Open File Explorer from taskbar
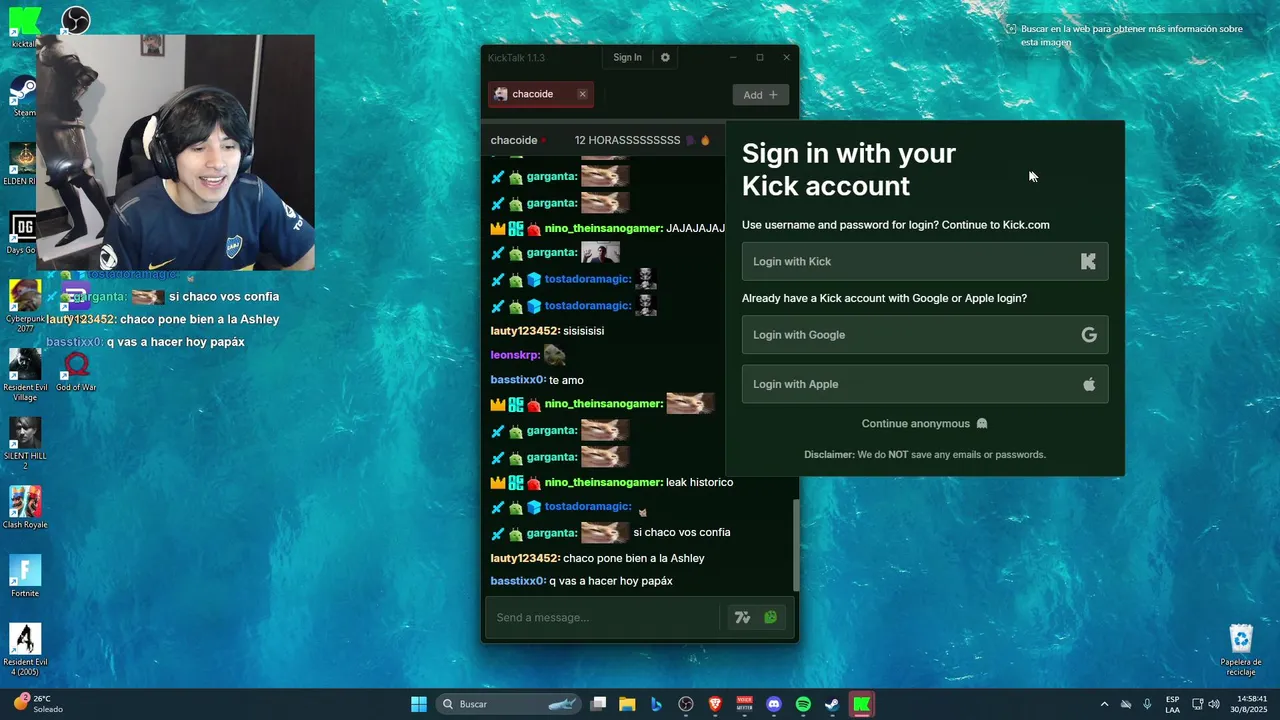The height and width of the screenshot is (720, 1280). coord(627,704)
